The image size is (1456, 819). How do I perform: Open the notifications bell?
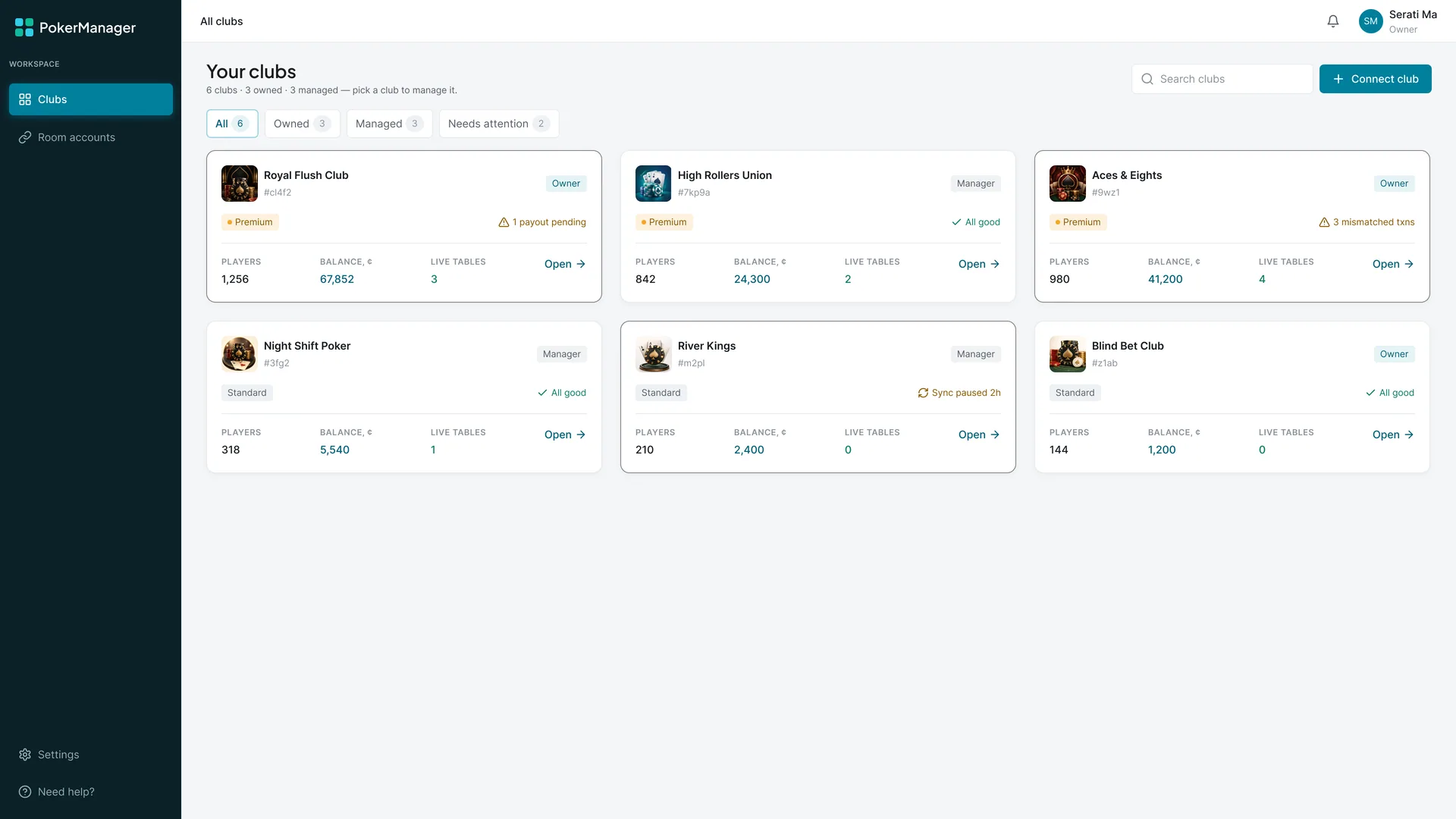click(x=1333, y=21)
